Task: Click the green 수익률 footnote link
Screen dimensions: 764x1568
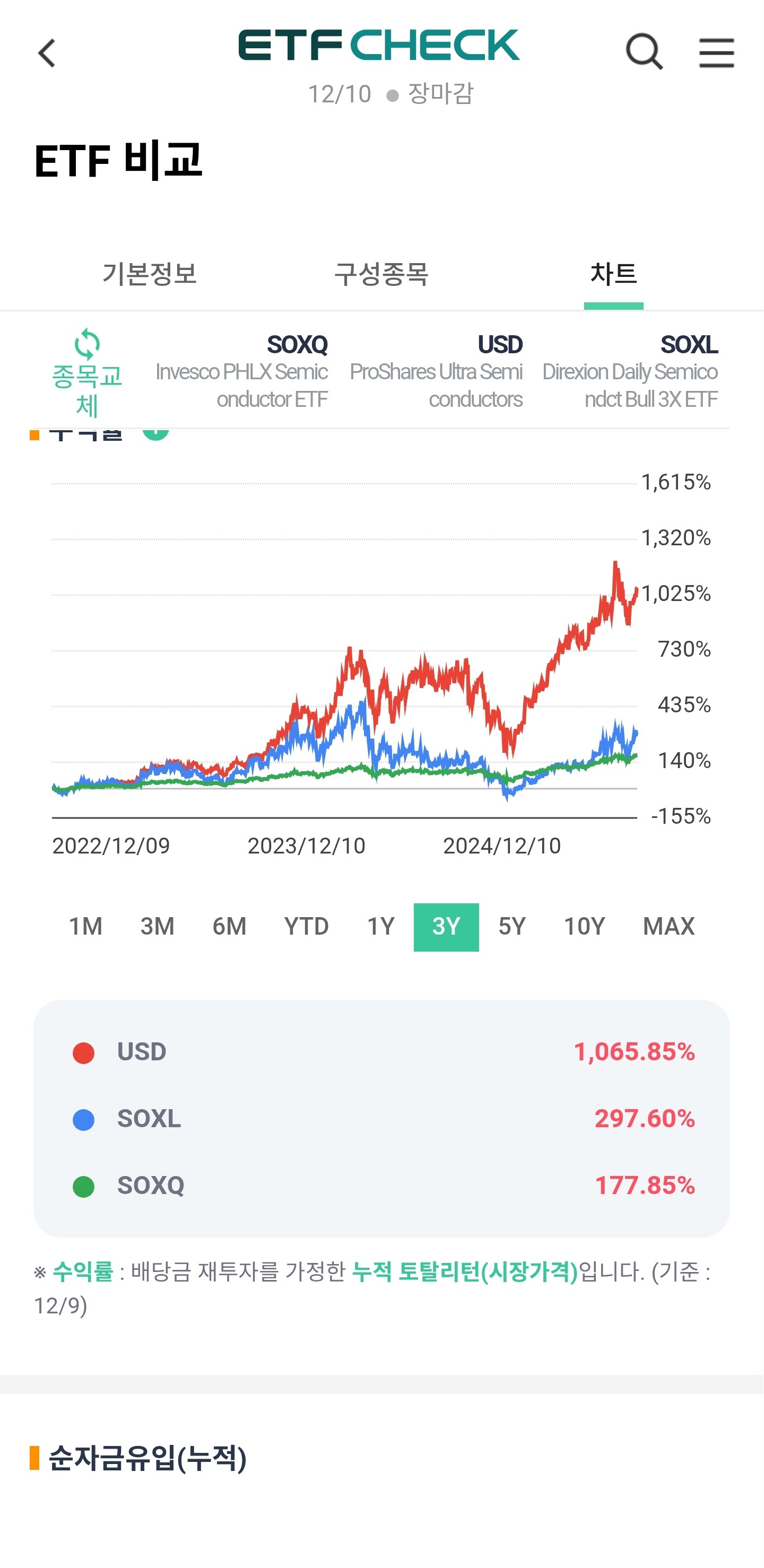Action: coord(83,1271)
